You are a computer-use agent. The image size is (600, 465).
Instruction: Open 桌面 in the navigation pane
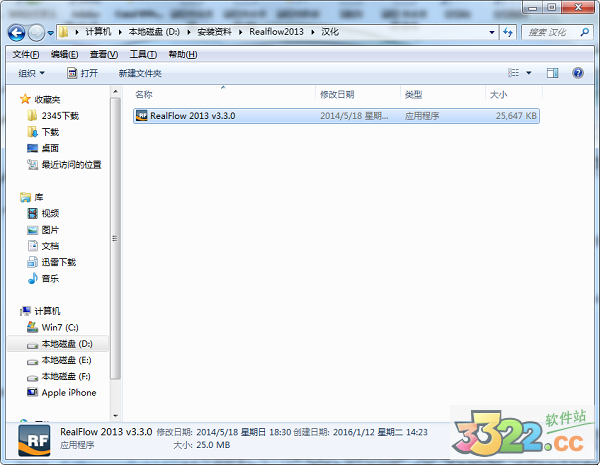(x=43, y=148)
